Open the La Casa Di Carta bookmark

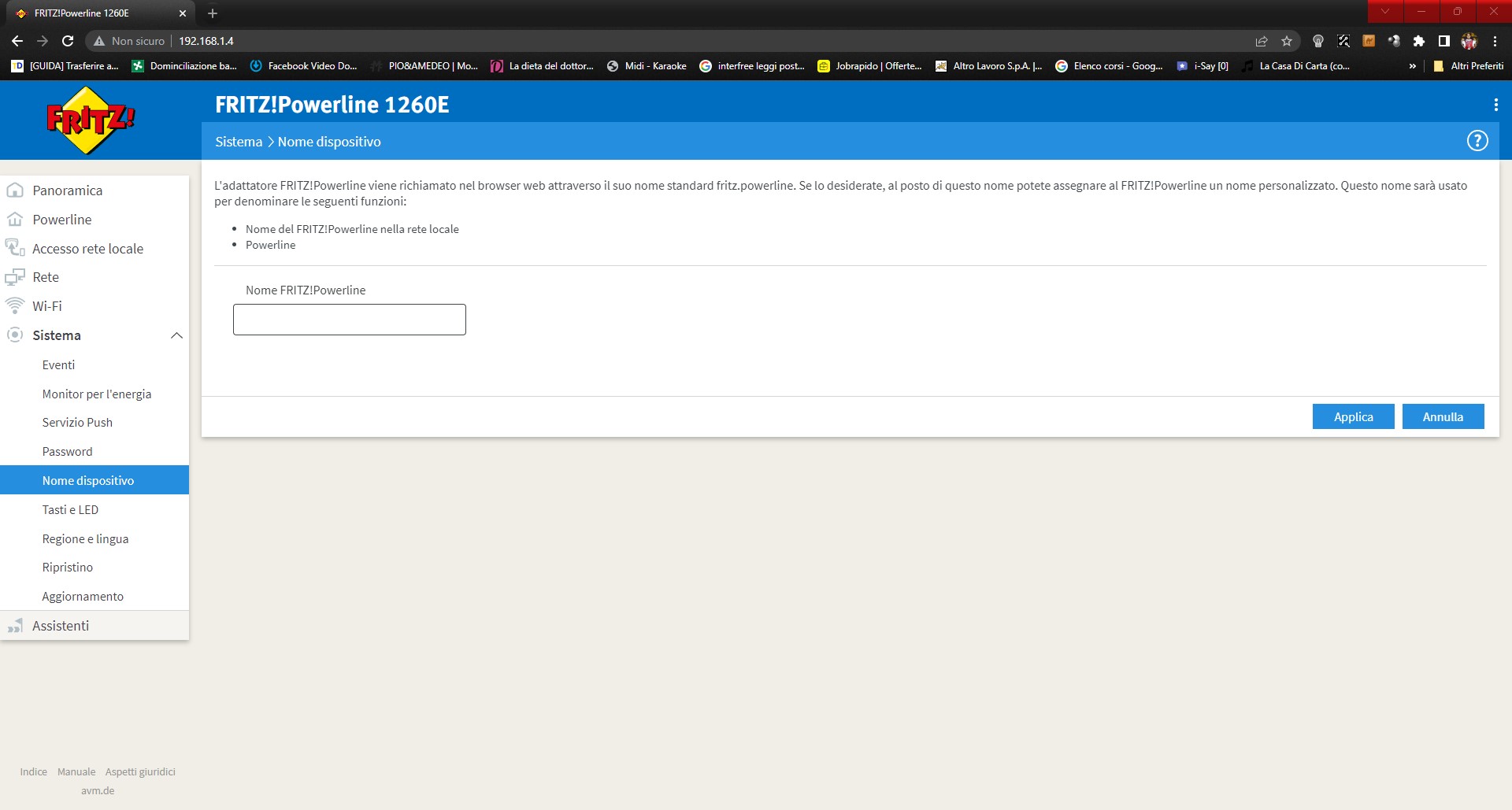pos(1296,66)
